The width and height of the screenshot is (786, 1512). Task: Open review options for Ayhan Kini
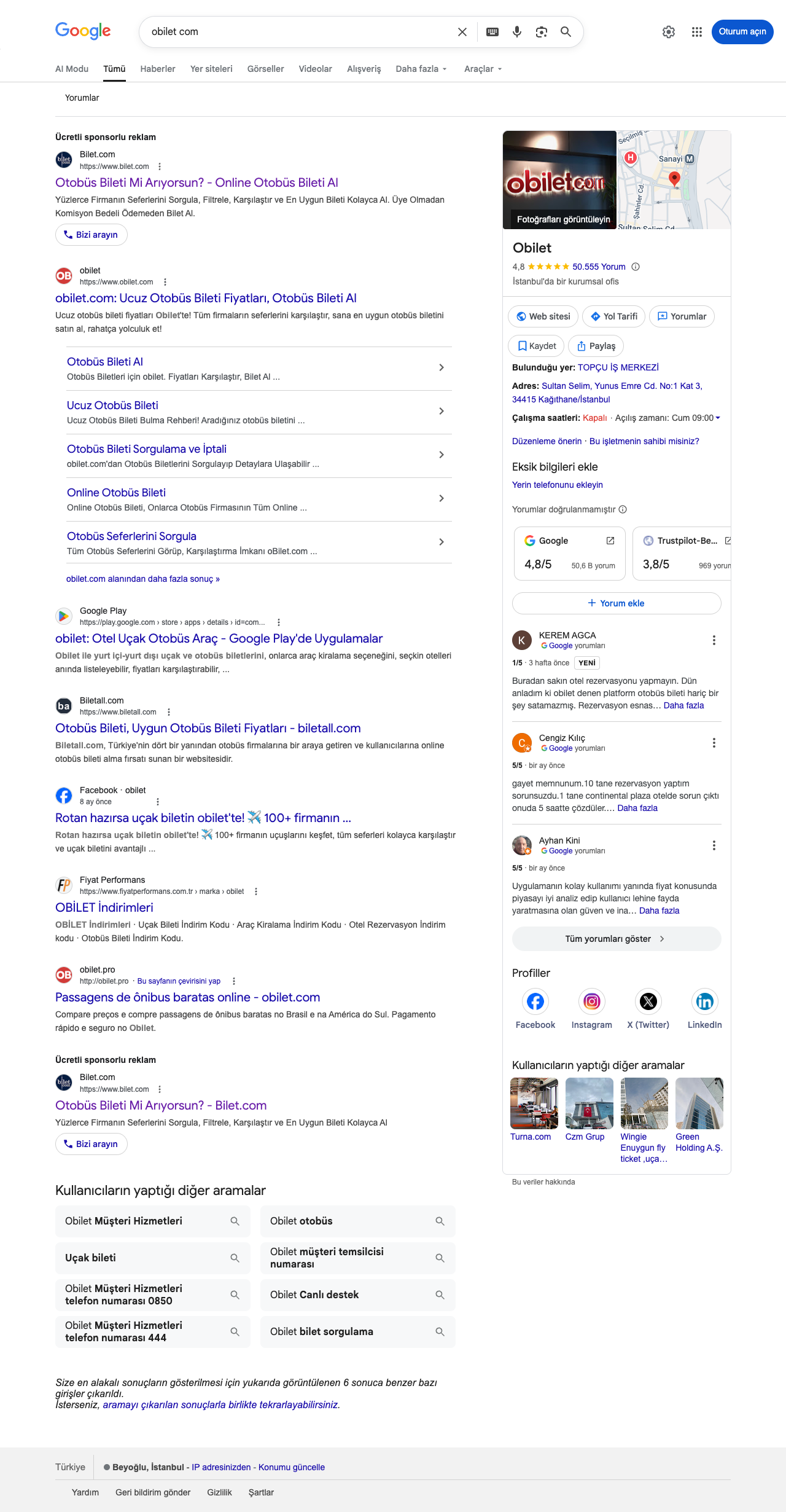tap(714, 845)
